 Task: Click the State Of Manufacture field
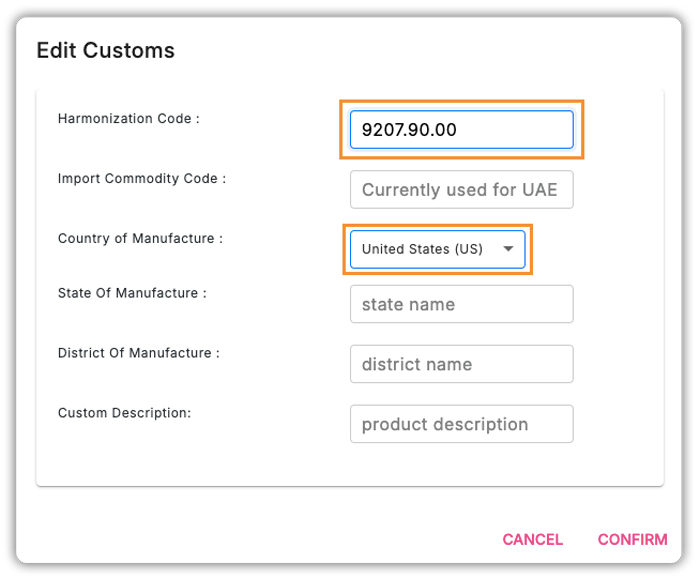[x=462, y=304]
